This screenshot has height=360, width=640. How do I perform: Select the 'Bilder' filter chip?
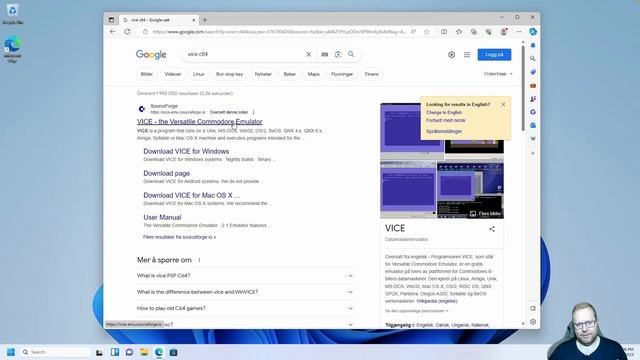pos(147,74)
